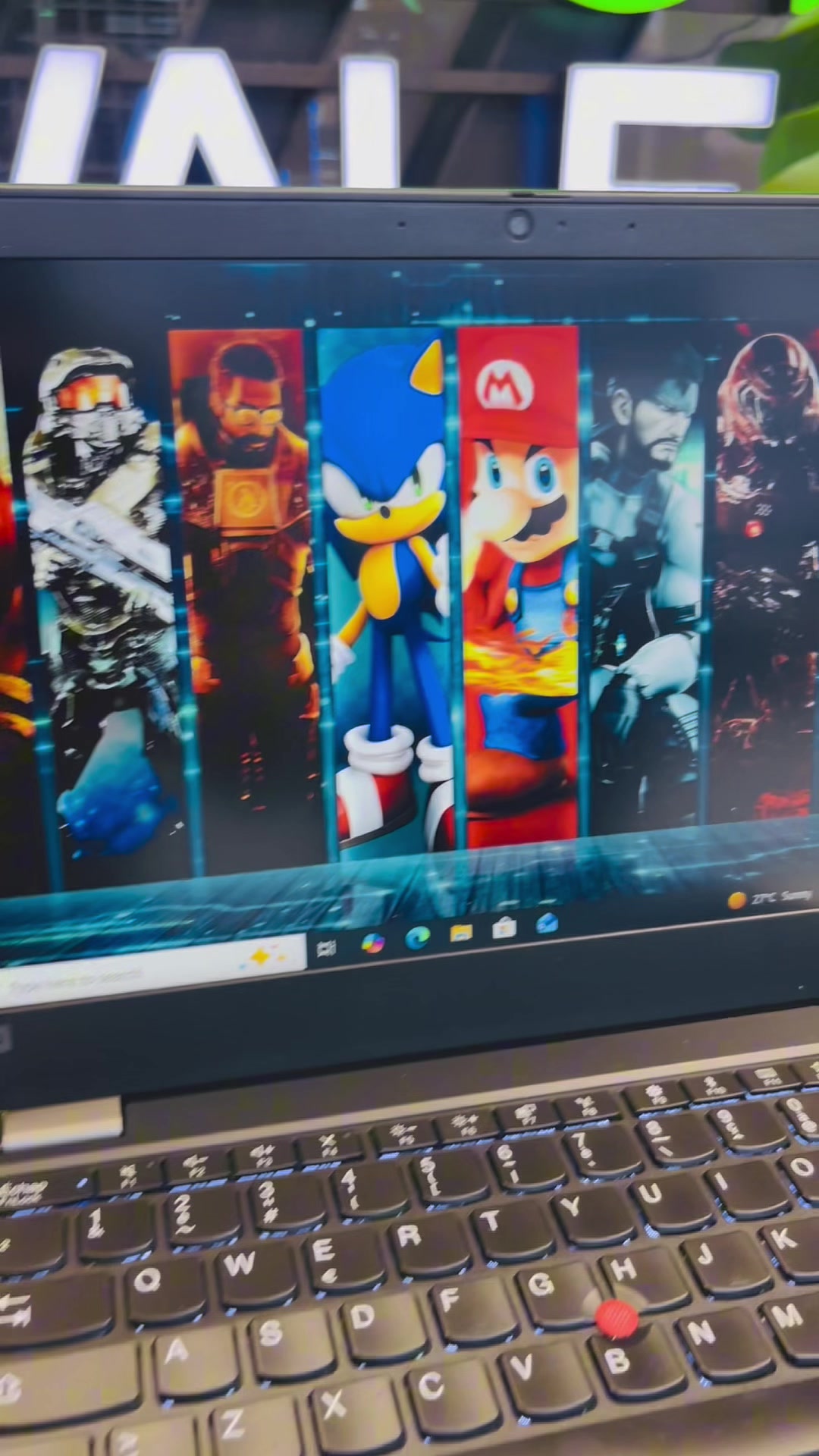Open Microsoft Edge from the taskbar
This screenshot has height=1456, width=819.
tap(417, 938)
